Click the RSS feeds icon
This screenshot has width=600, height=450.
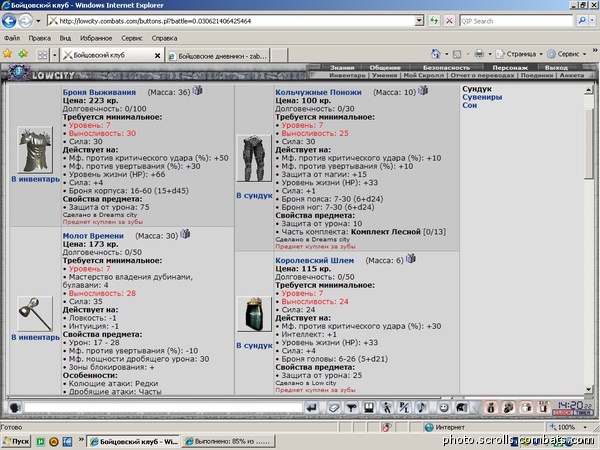coord(457,54)
